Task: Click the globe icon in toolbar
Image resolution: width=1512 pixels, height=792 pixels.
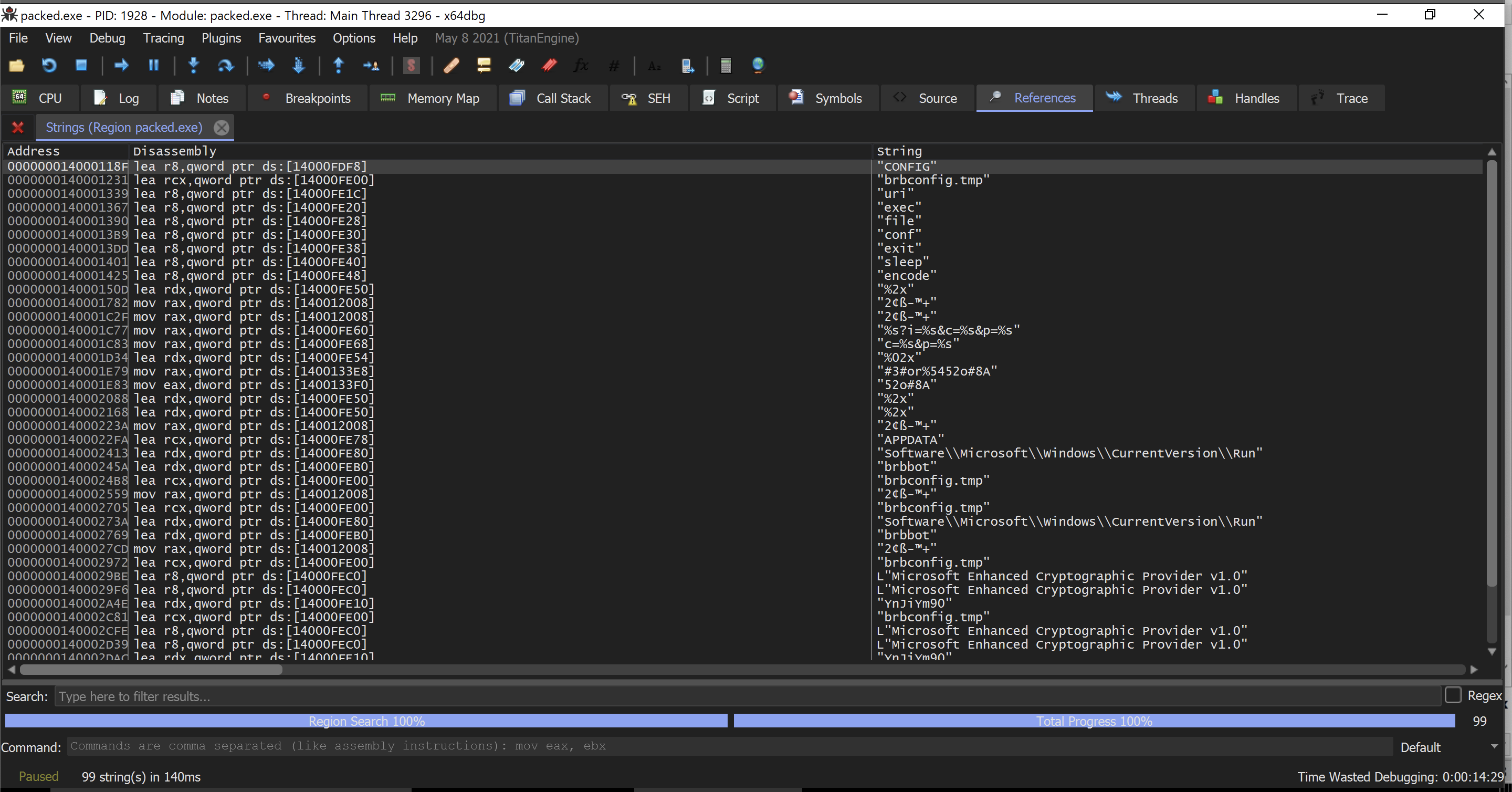Action: 758,65
